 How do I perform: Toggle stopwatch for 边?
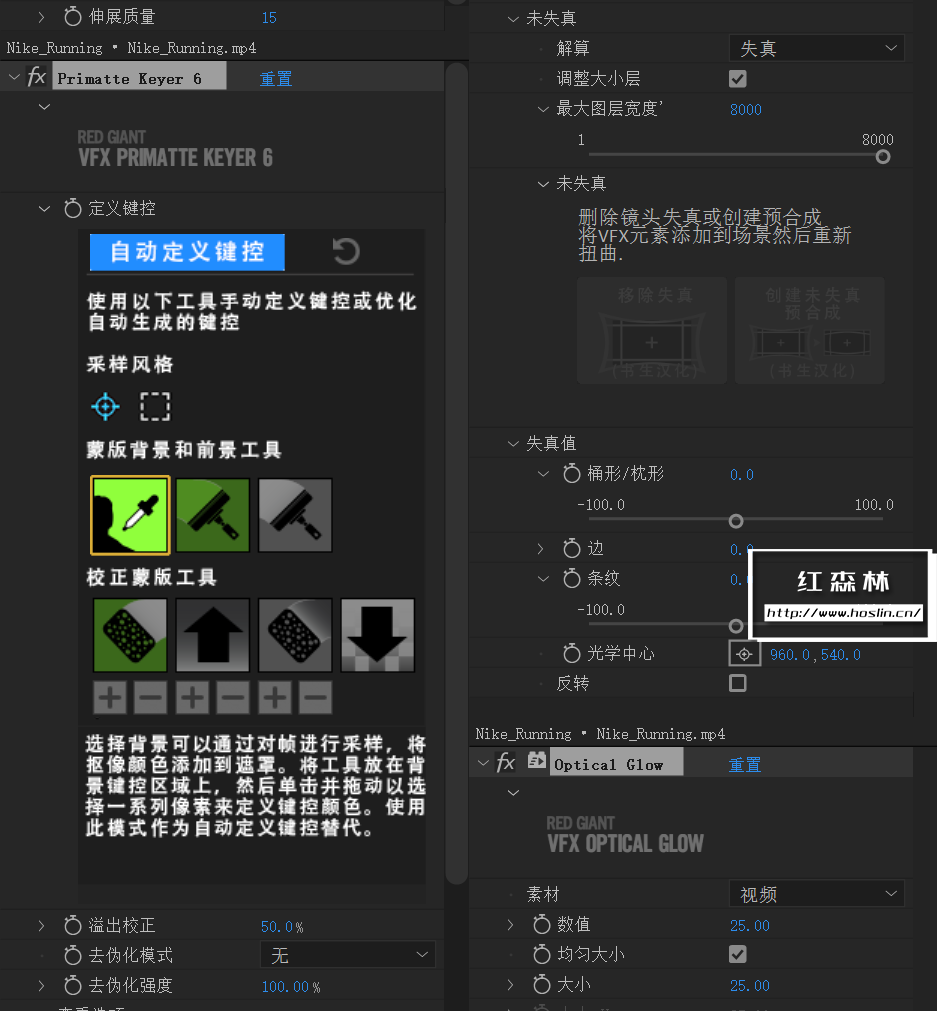pyautogui.click(x=571, y=548)
